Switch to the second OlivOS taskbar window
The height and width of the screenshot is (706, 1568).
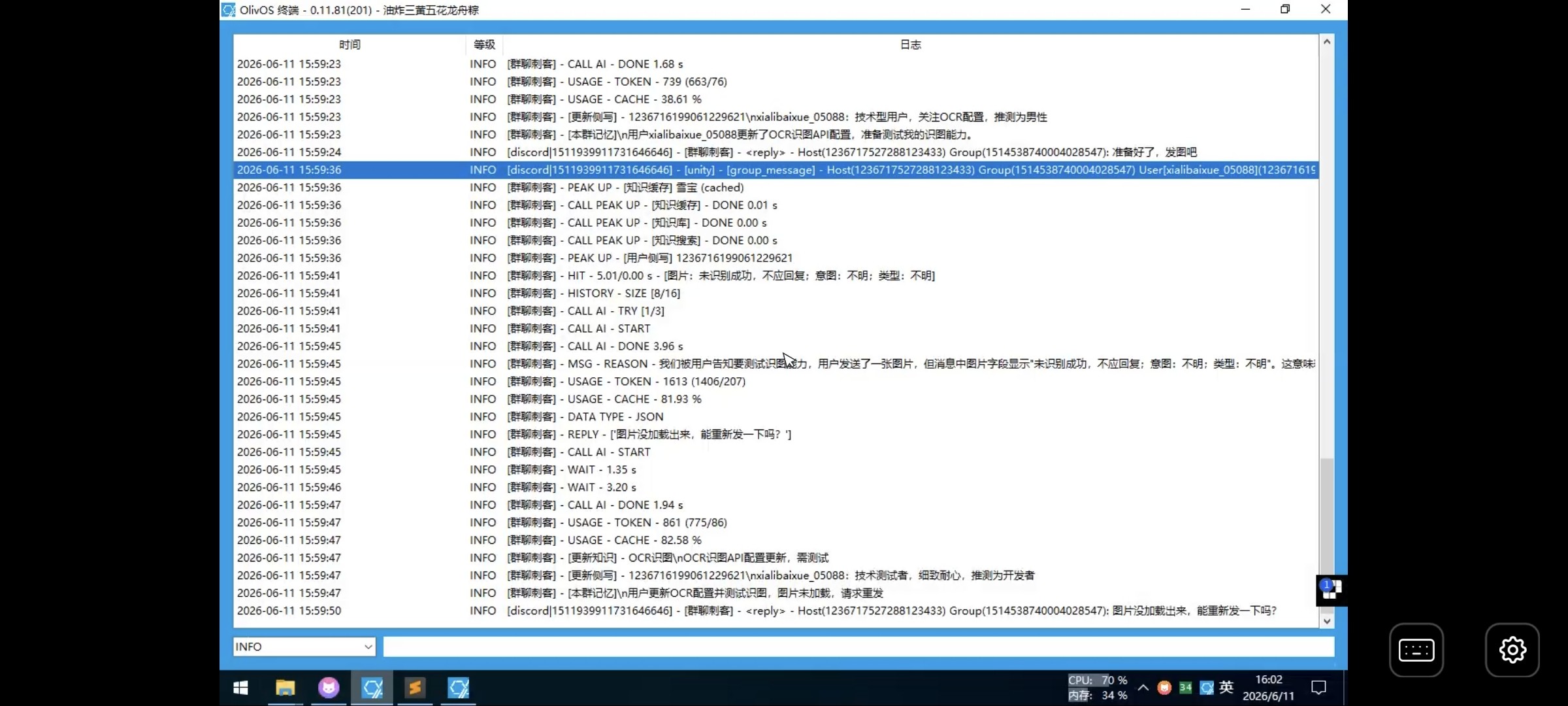[459, 688]
